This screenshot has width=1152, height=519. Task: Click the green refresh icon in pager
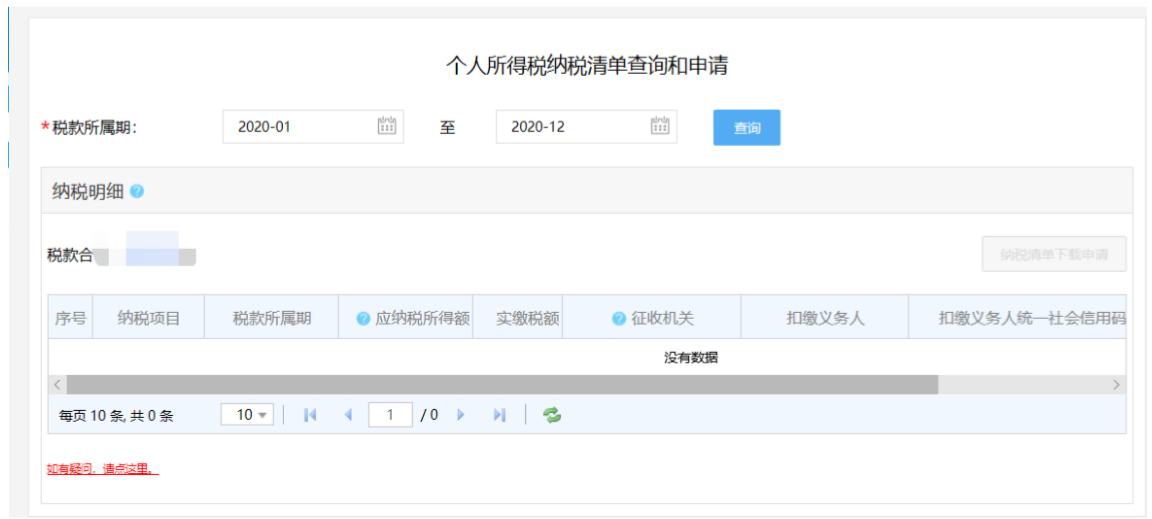coord(552,415)
